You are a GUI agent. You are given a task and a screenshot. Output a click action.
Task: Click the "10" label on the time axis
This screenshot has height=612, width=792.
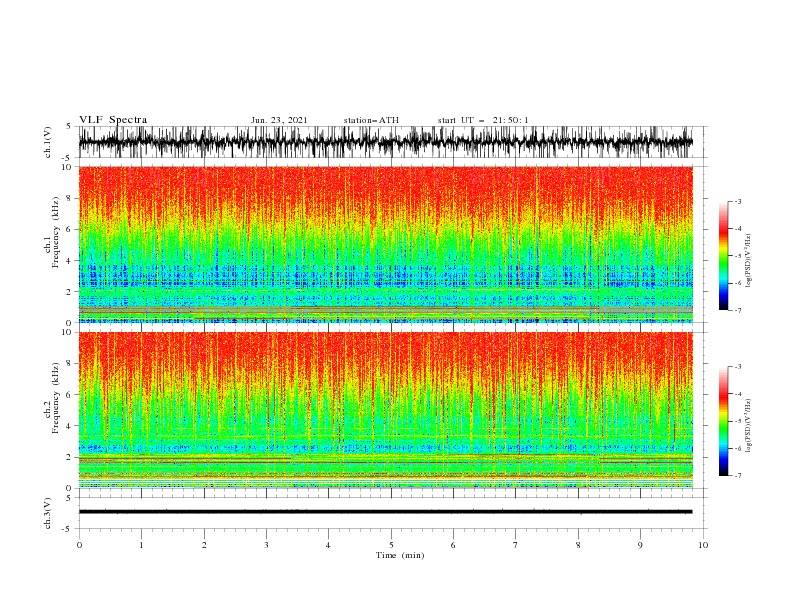pos(703,545)
